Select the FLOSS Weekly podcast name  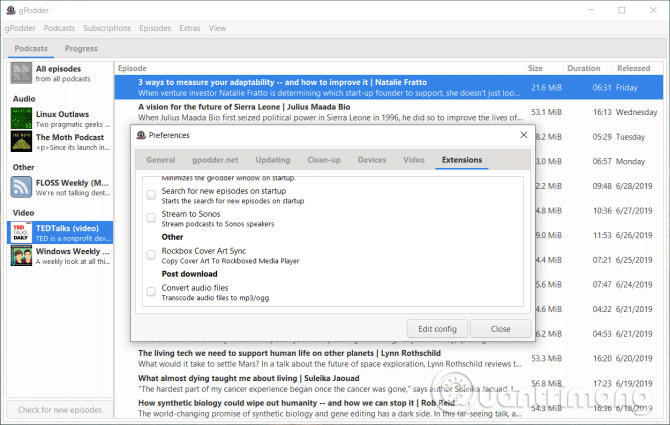[72, 183]
